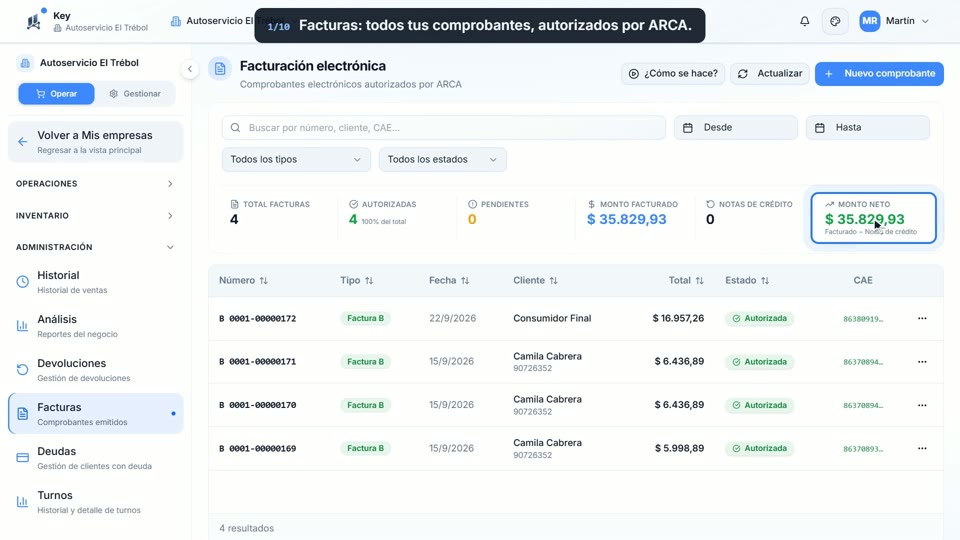Open the notifications bell
Image resolution: width=960 pixels, height=540 pixels.
coord(804,21)
